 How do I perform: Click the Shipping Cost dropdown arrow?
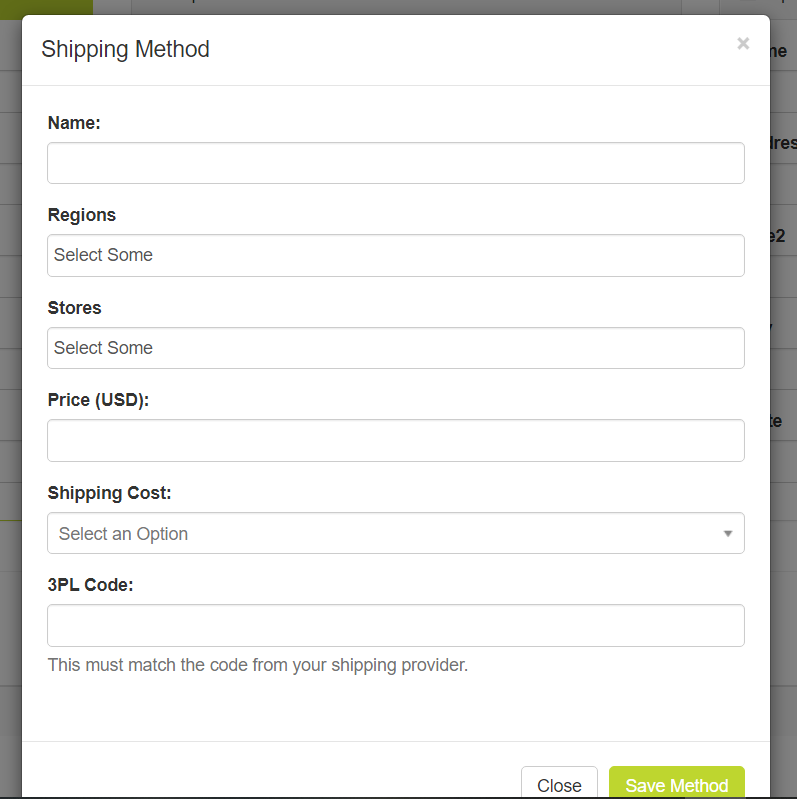coord(728,534)
